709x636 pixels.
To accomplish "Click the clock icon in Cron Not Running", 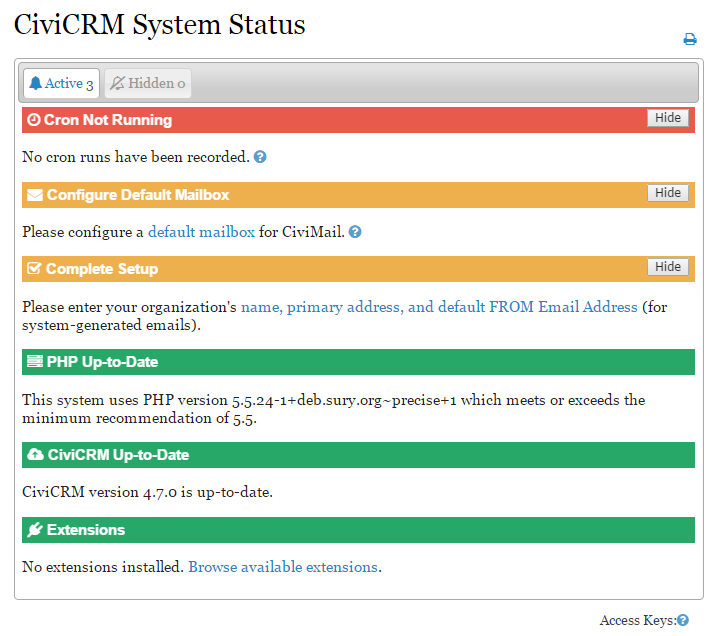I will pos(33,120).
